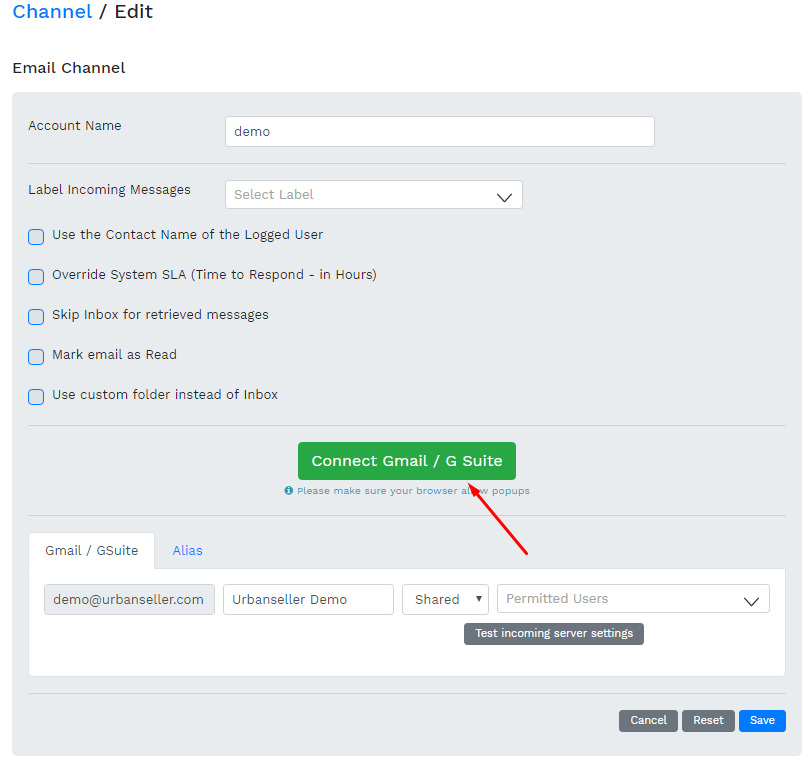Viewport: 803px width, 759px height.
Task: Expand the Permitted Users dropdown
Action: click(x=633, y=599)
